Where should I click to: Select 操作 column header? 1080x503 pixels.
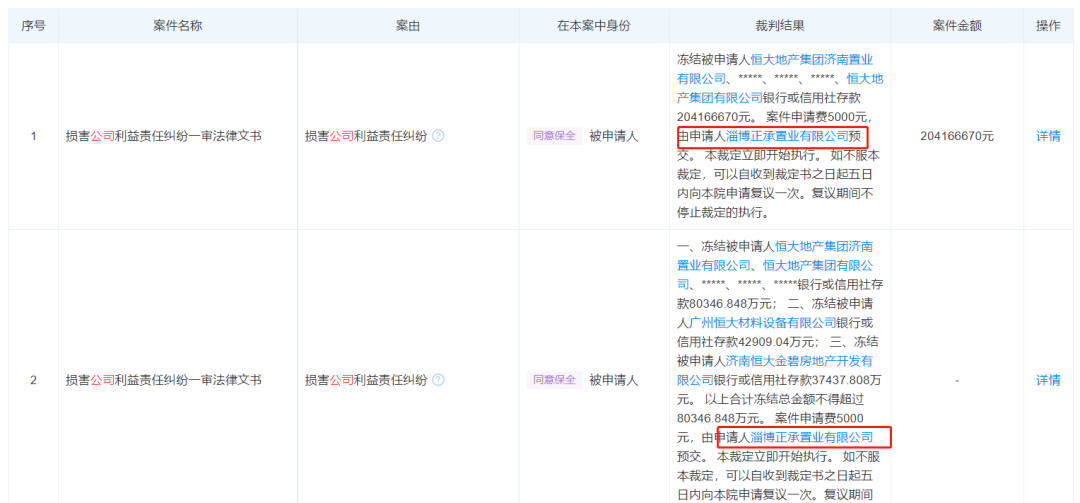(1048, 25)
